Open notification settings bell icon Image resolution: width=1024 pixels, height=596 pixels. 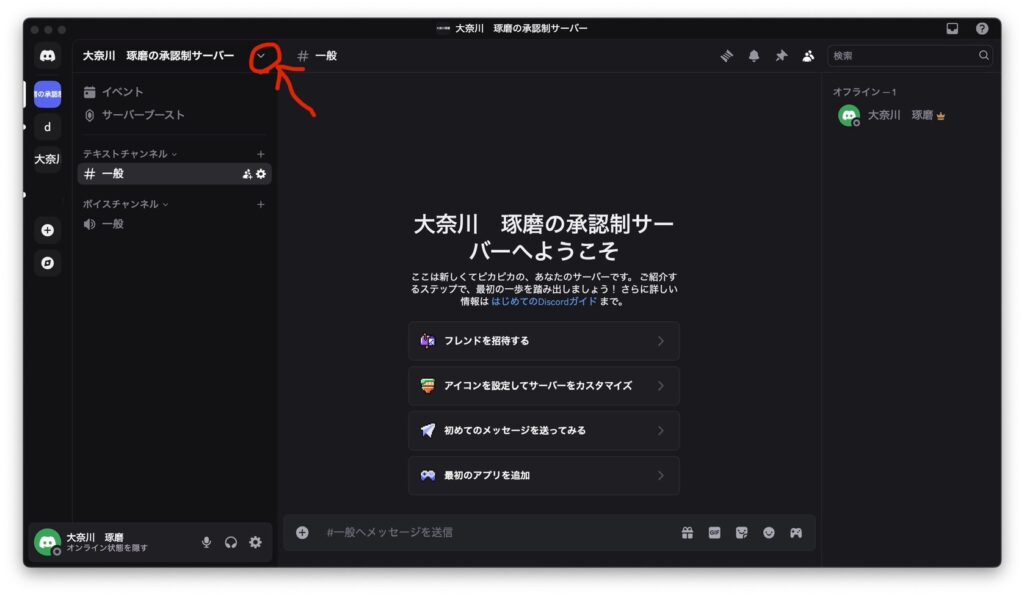(x=754, y=56)
